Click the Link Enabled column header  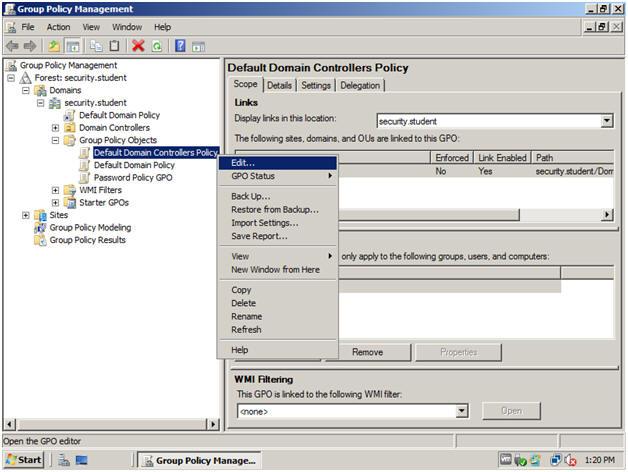[502, 157]
